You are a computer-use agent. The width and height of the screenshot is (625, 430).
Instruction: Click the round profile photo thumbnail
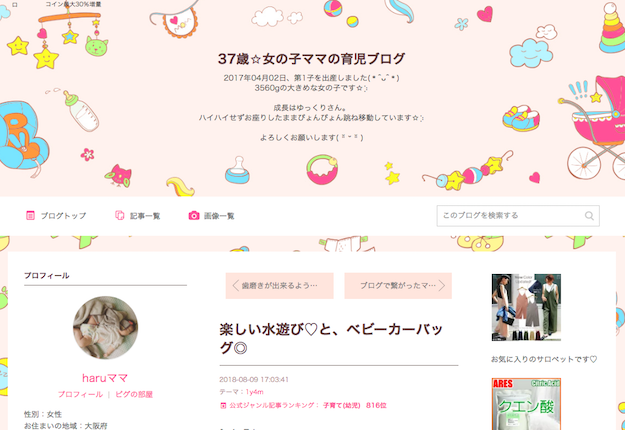click(105, 328)
